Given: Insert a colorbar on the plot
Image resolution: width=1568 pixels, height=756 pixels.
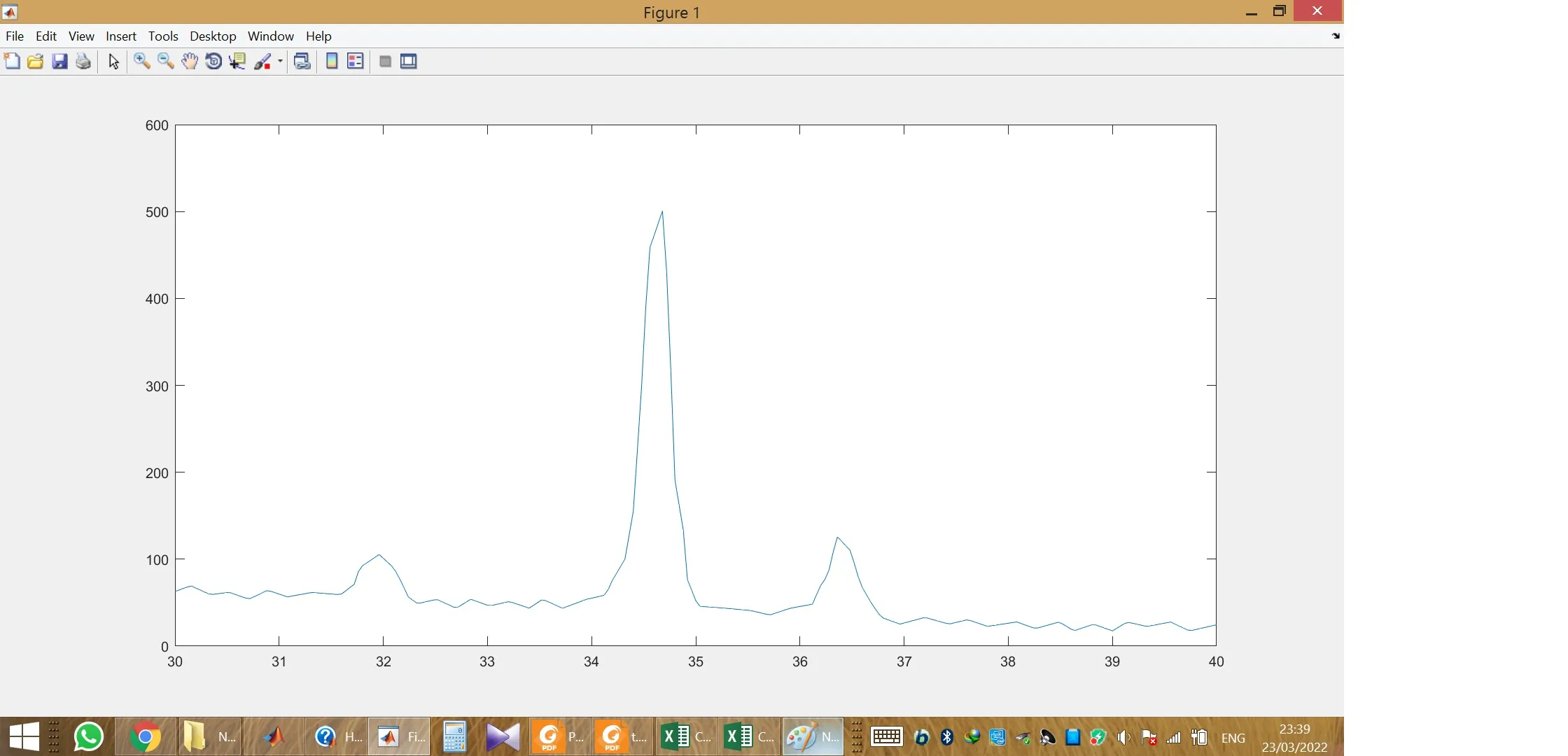Looking at the screenshot, I should tap(332, 62).
